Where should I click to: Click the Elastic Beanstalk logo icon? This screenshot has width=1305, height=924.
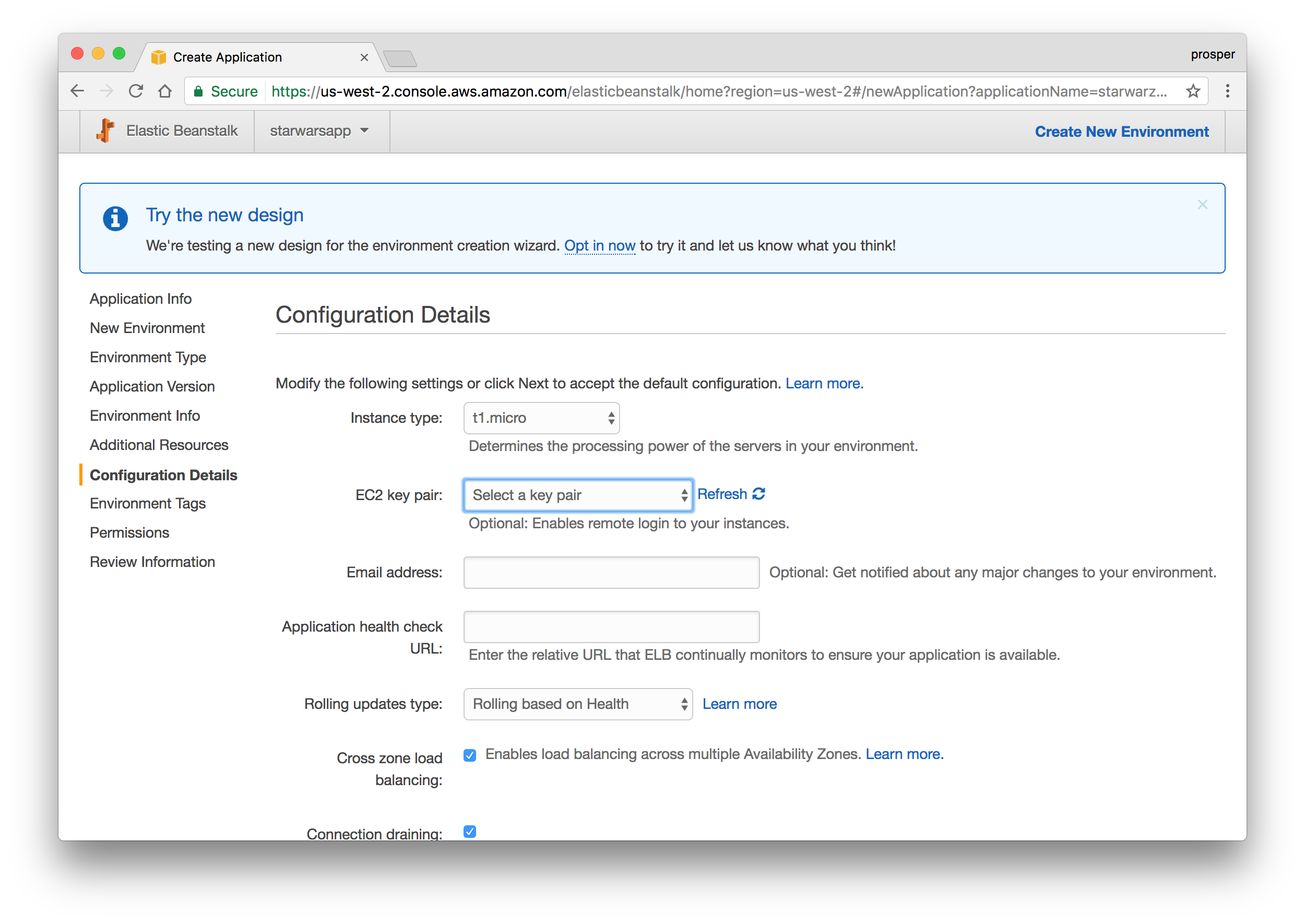(105, 131)
